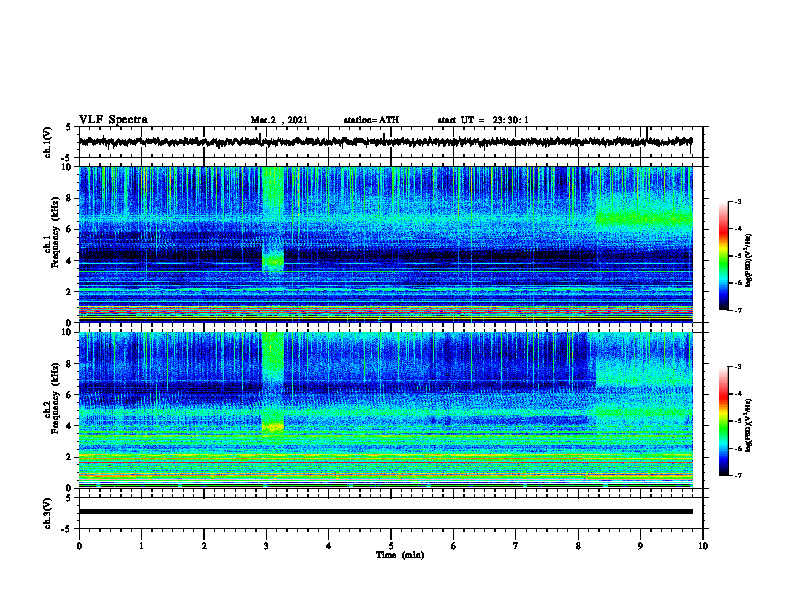
Task: Click the "-3" label on the ch.1 colorbar
Action: pyautogui.click(x=737, y=201)
